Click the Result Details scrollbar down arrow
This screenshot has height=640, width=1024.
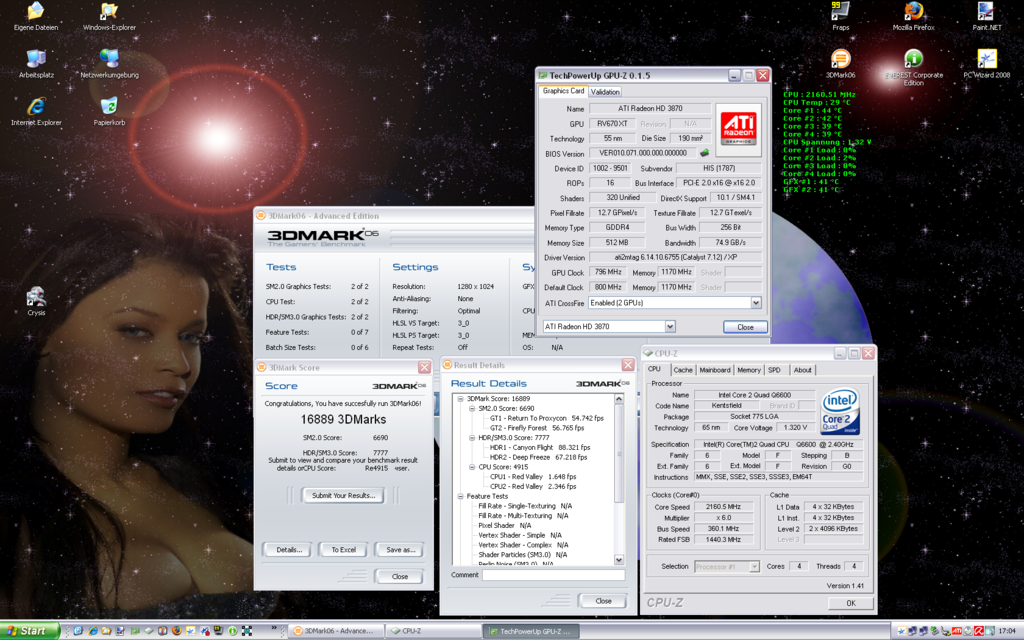click(x=619, y=560)
